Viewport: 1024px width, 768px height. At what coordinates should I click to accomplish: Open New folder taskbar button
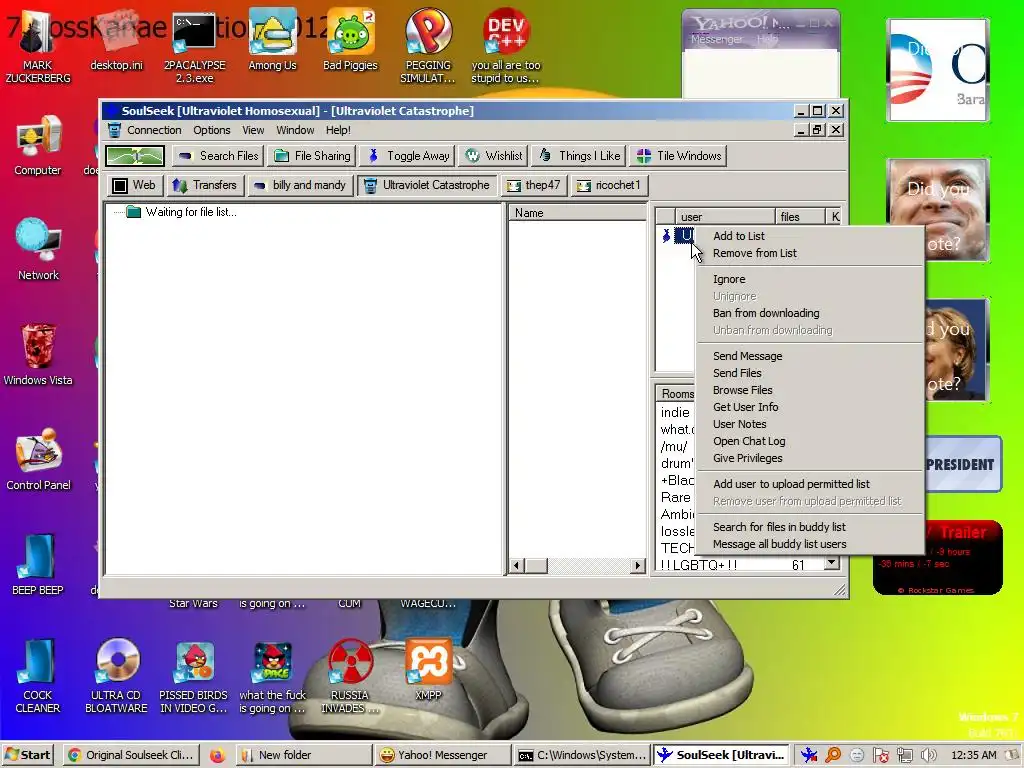pyautogui.click(x=303, y=755)
